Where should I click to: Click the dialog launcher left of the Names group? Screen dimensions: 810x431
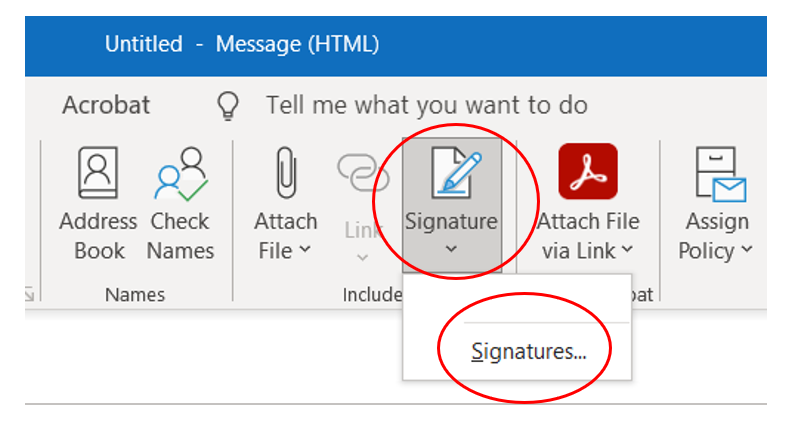pyautogui.click(x=31, y=294)
